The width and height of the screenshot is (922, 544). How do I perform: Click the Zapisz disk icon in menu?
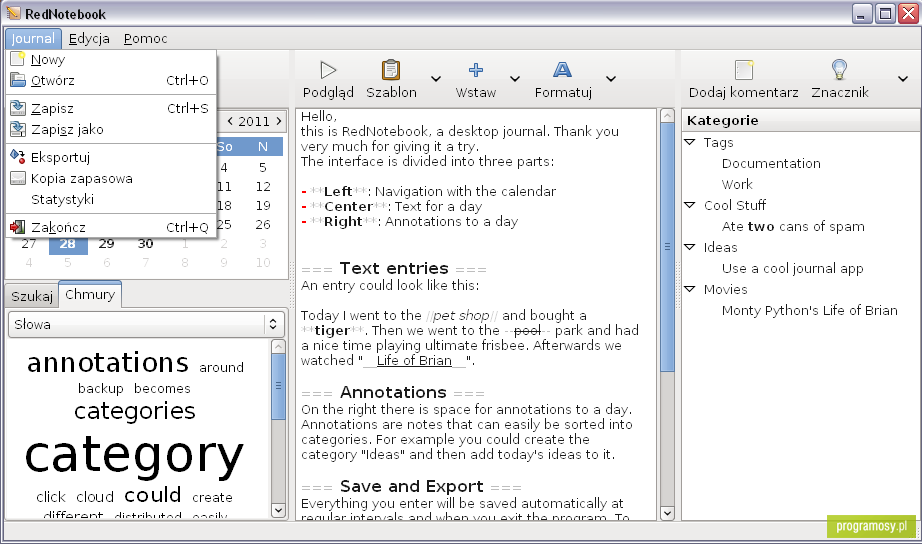[x=18, y=108]
